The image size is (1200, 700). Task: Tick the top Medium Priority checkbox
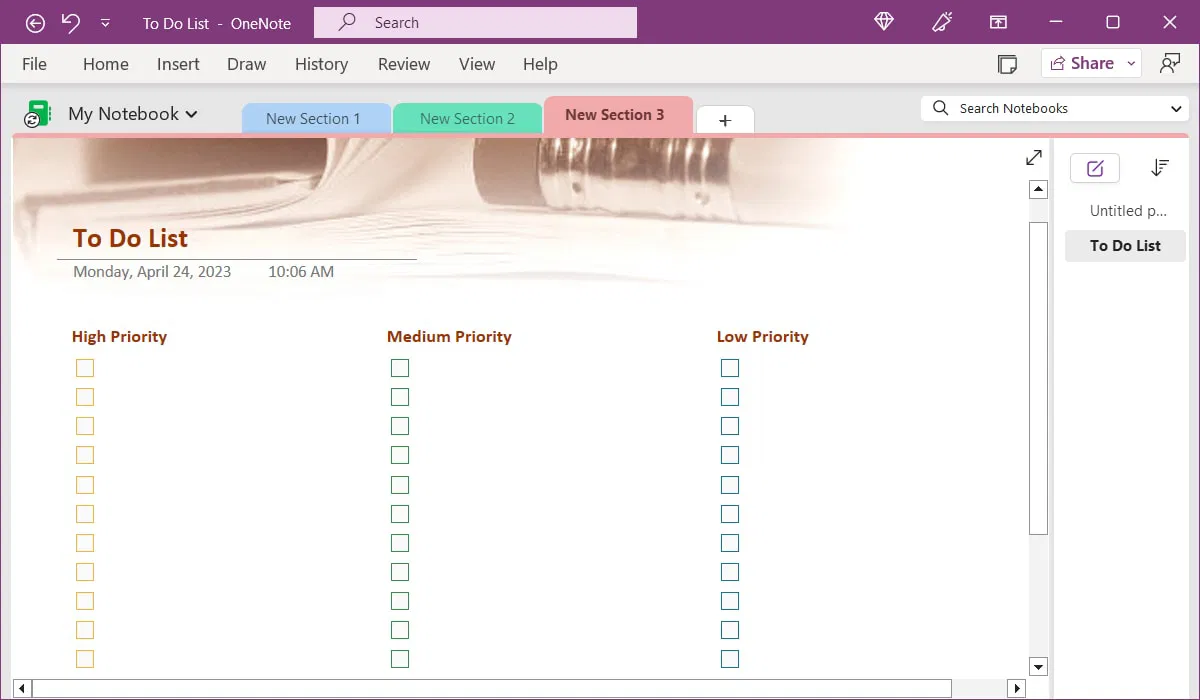pyautogui.click(x=400, y=368)
